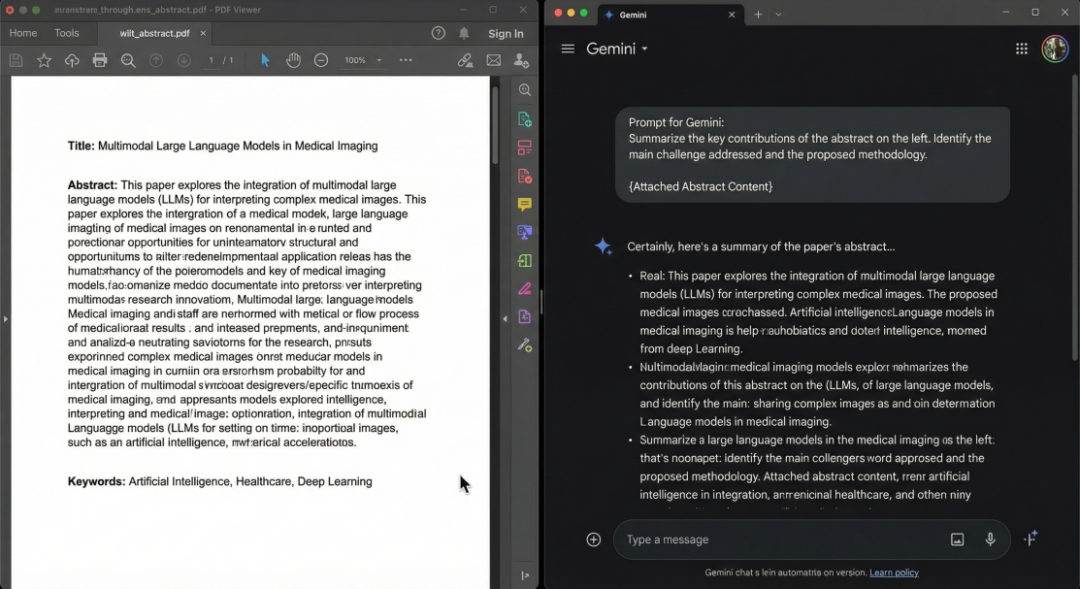Viewport: 1080px width, 589px height.
Task: Select the wilt_abstract.pdf tab
Action: 154,33
